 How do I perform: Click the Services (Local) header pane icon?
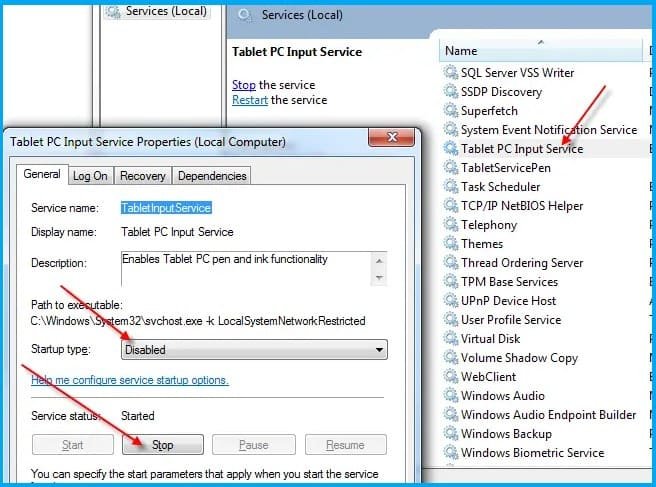coord(244,15)
